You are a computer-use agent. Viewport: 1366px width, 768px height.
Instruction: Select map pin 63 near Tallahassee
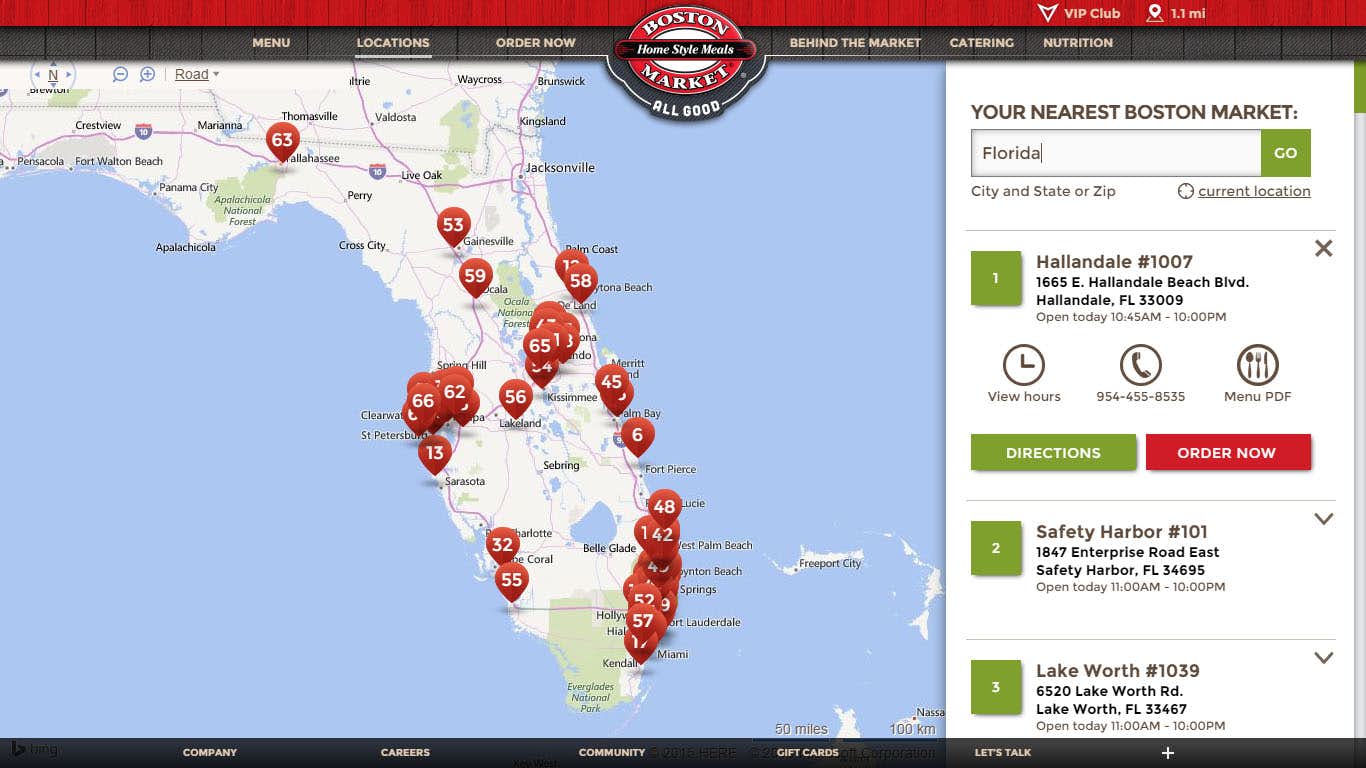(282, 141)
